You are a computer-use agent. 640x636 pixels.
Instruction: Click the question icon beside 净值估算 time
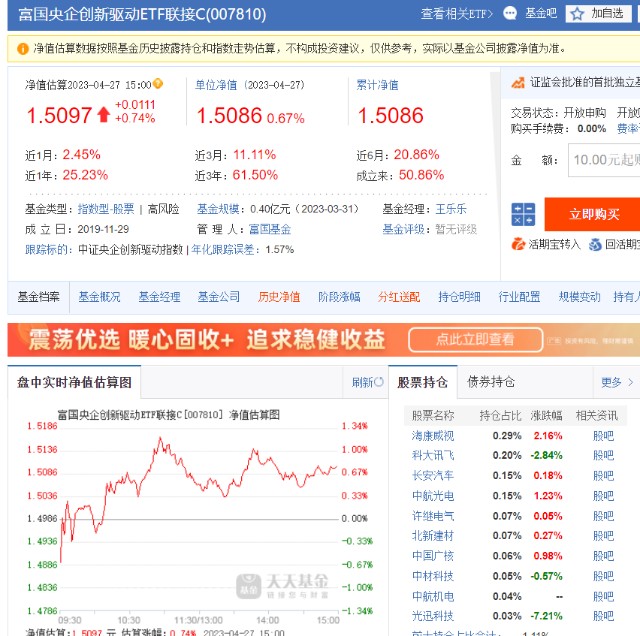[158, 84]
